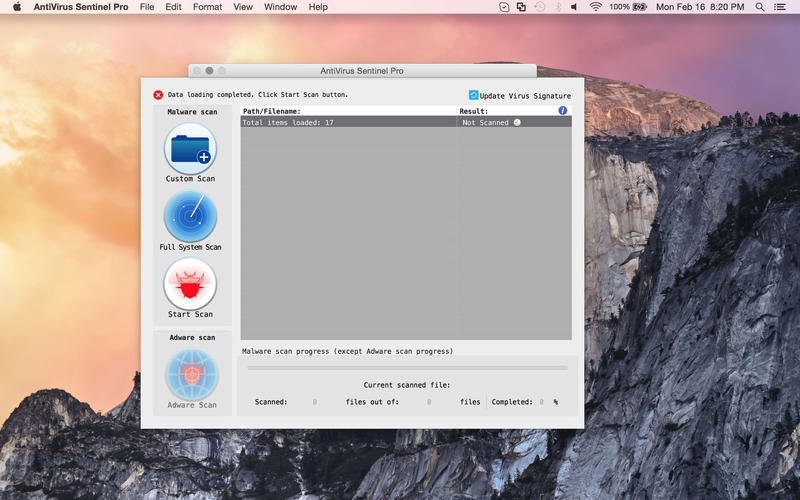Viewport: 800px width, 500px height.
Task: Click the 'Scanned:' label
Action: pyautogui.click(x=271, y=402)
